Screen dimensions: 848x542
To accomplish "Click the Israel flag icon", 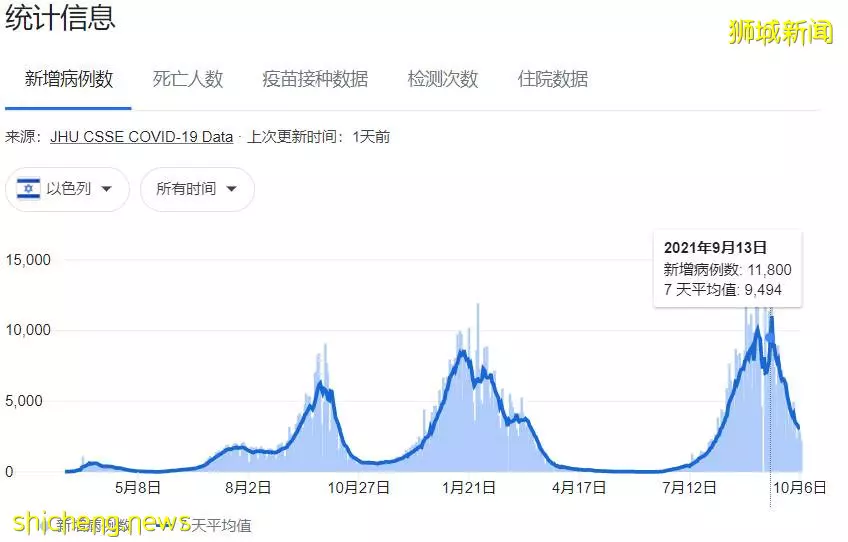I will click(x=29, y=189).
